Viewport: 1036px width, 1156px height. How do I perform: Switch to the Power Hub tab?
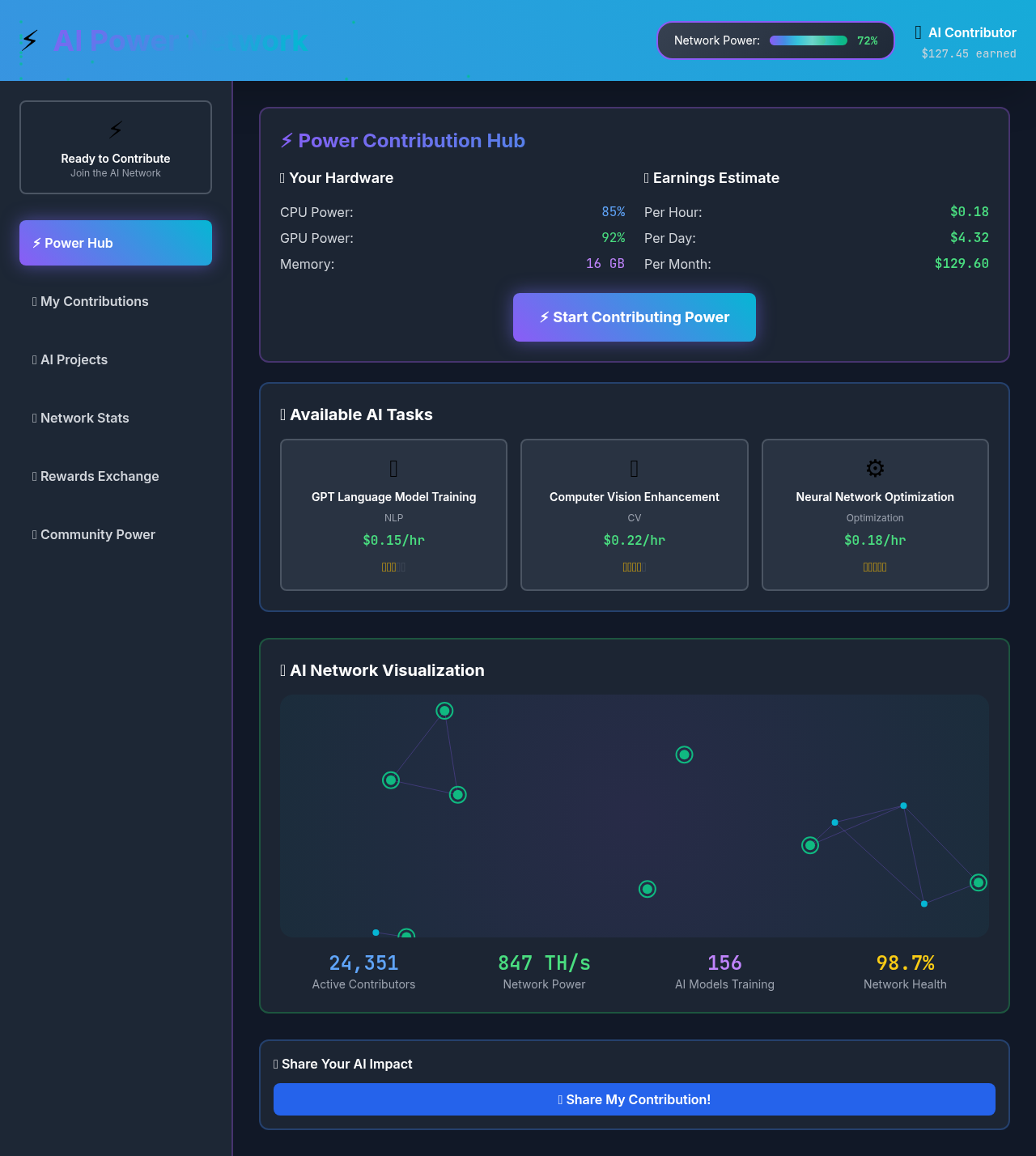(x=115, y=243)
